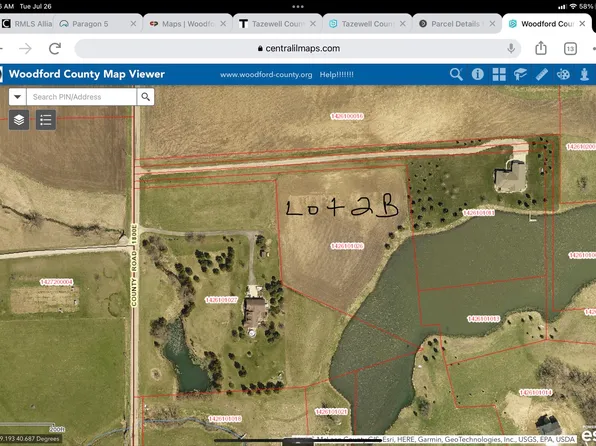Click parcel label 1426101033
This screenshot has width=596, height=446.
coord(483,319)
